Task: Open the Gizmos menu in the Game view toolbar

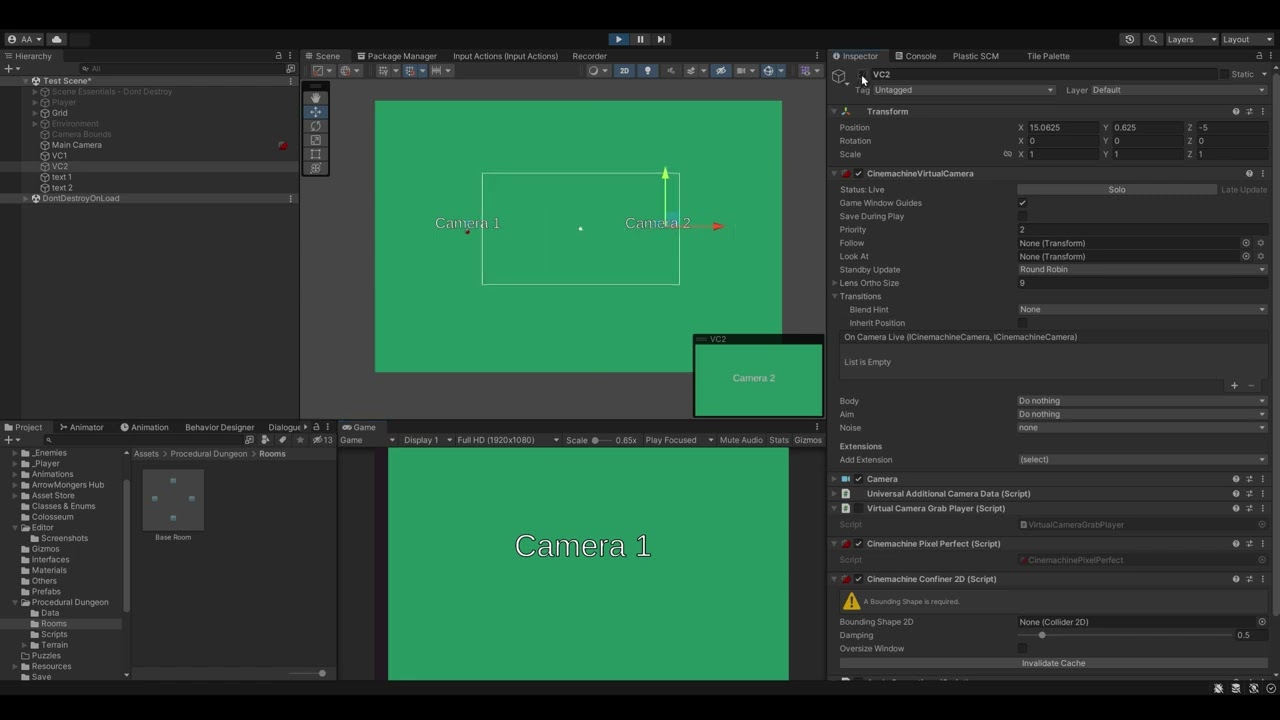Action: [x=806, y=440]
